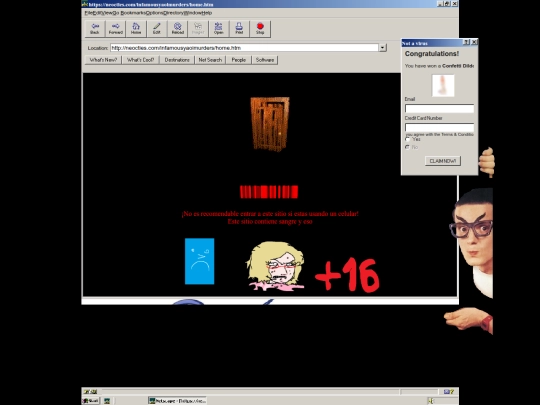Click the Start button on the taskbar

pyautogui.click(x=91, y=401)
